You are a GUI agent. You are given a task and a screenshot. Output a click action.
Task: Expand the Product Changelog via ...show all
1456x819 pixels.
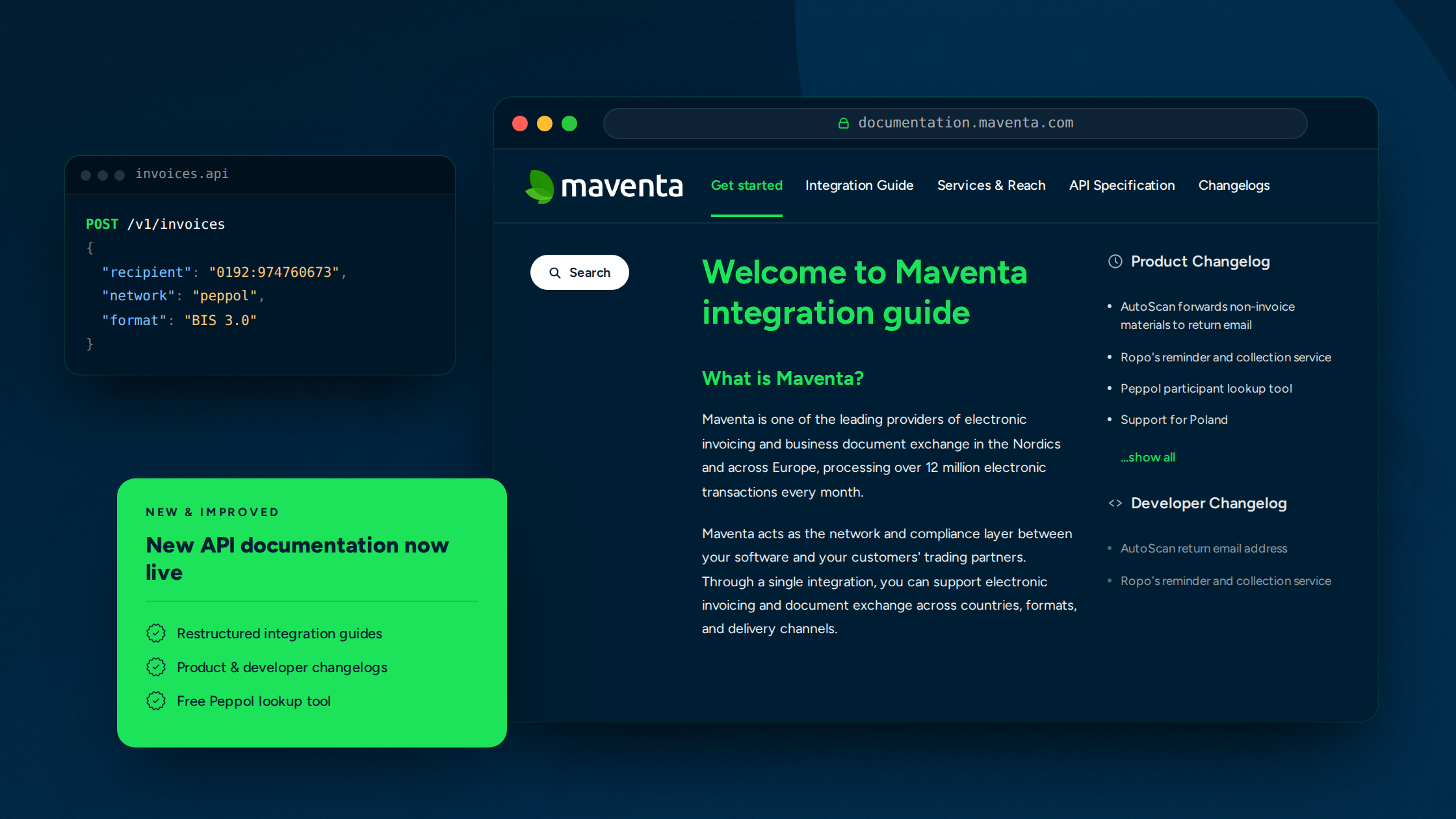point(1147,457)
